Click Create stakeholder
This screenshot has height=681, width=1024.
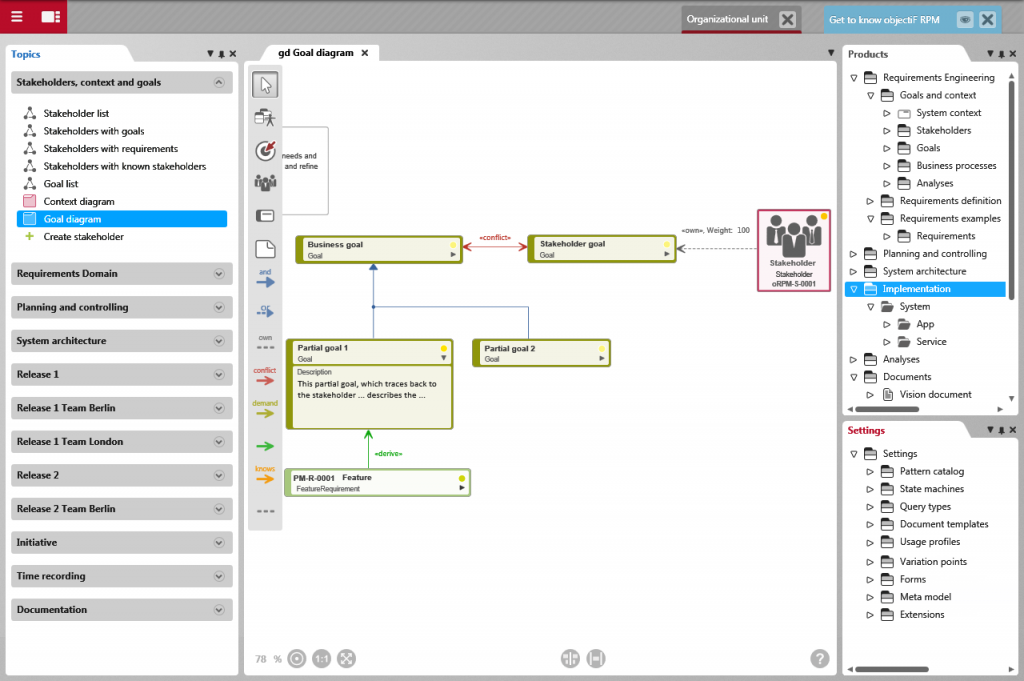pos(84,237)
